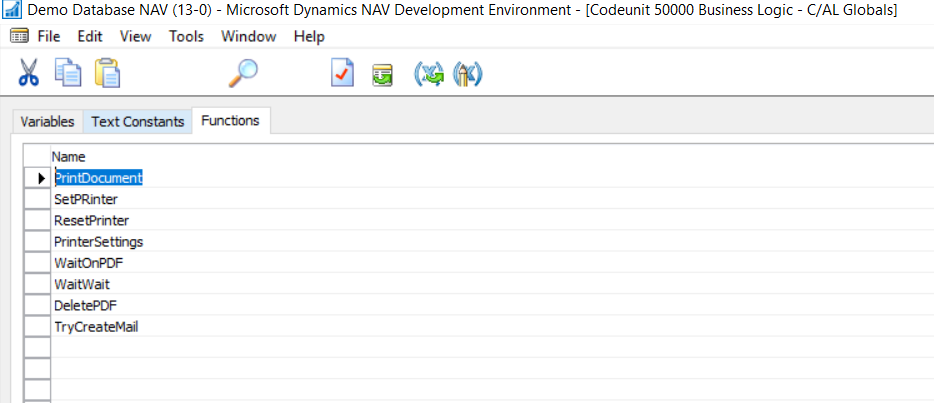Select the SetPRinter function row
Image resolution: width=934 pixels, height=403 pixels.
click(x=491, y=199)
